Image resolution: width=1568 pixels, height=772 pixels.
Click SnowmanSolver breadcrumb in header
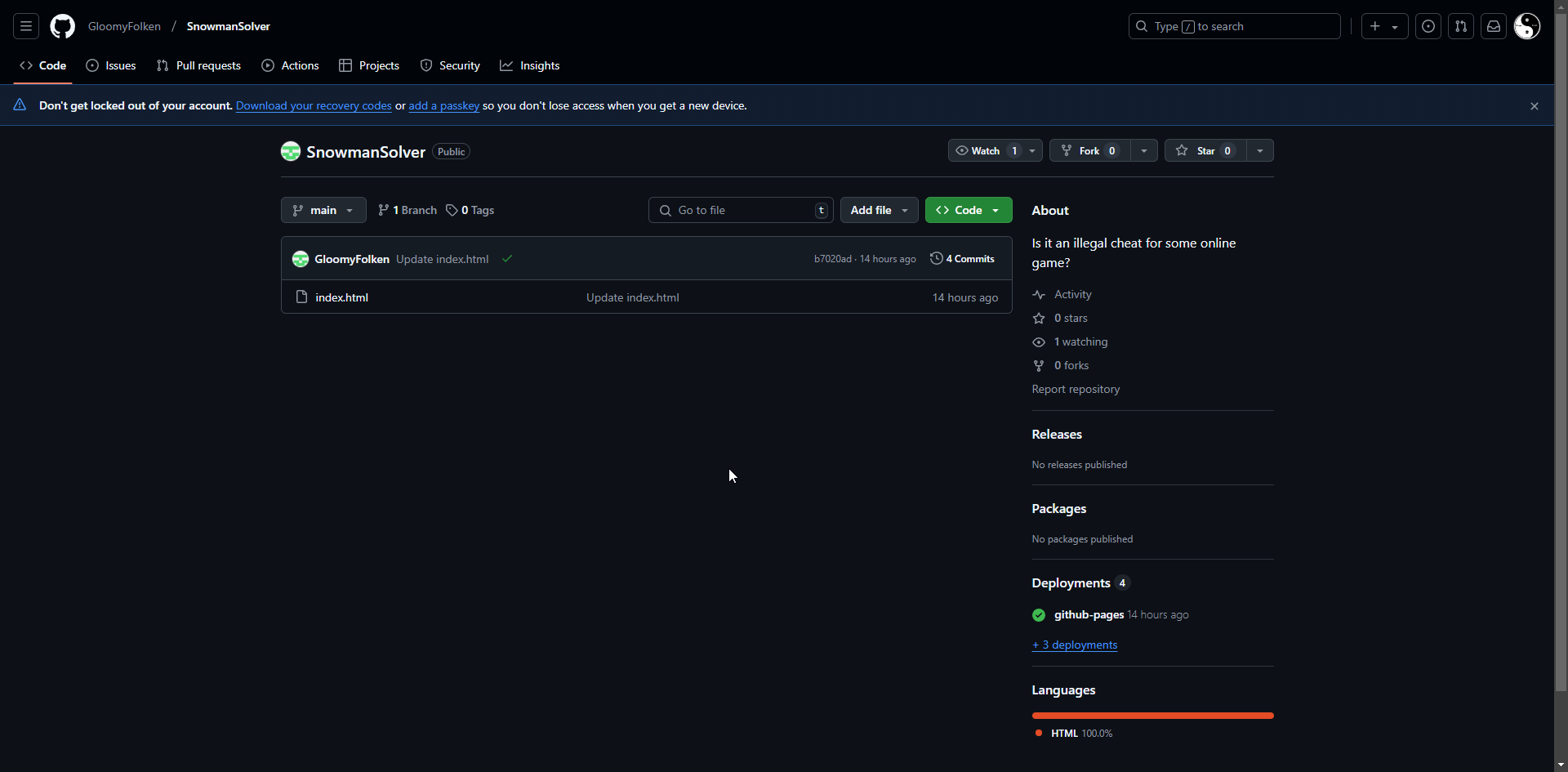click(229, 26)
